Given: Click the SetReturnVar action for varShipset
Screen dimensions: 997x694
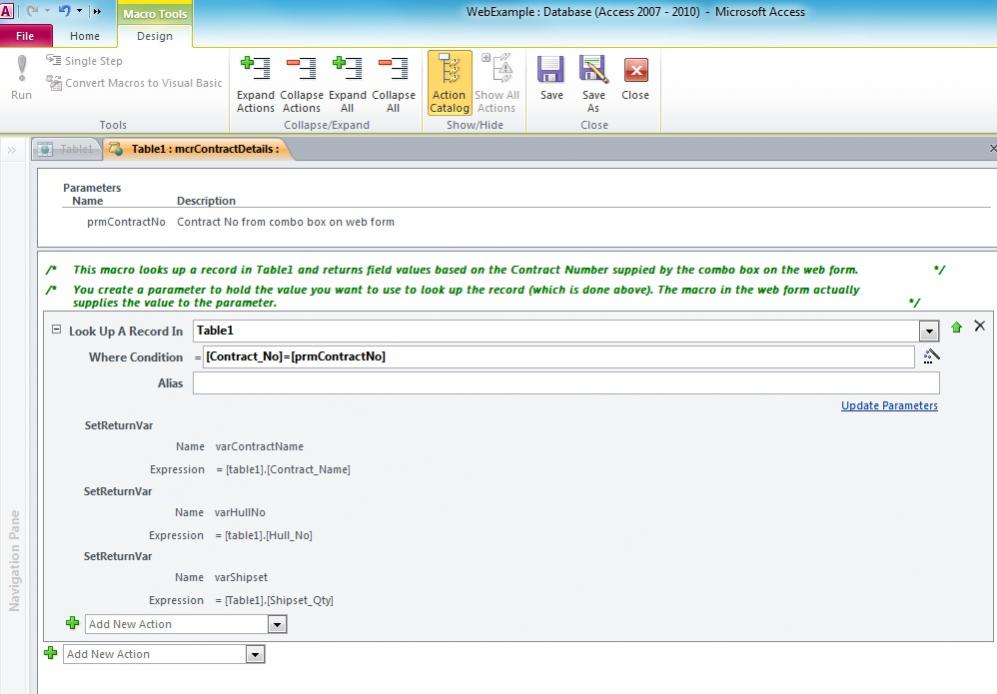Looking at the screenshot, I should [118, 557].
